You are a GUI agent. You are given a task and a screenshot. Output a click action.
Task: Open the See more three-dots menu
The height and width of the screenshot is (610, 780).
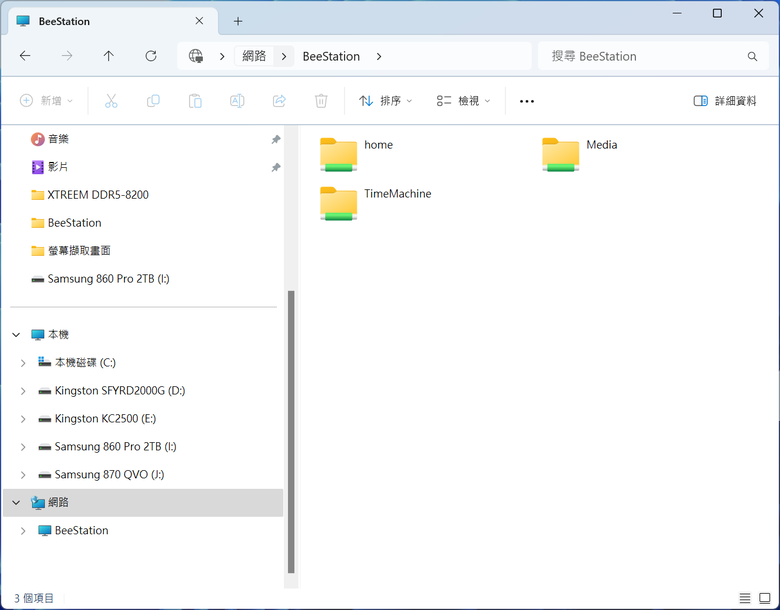[x=527, y=101]
